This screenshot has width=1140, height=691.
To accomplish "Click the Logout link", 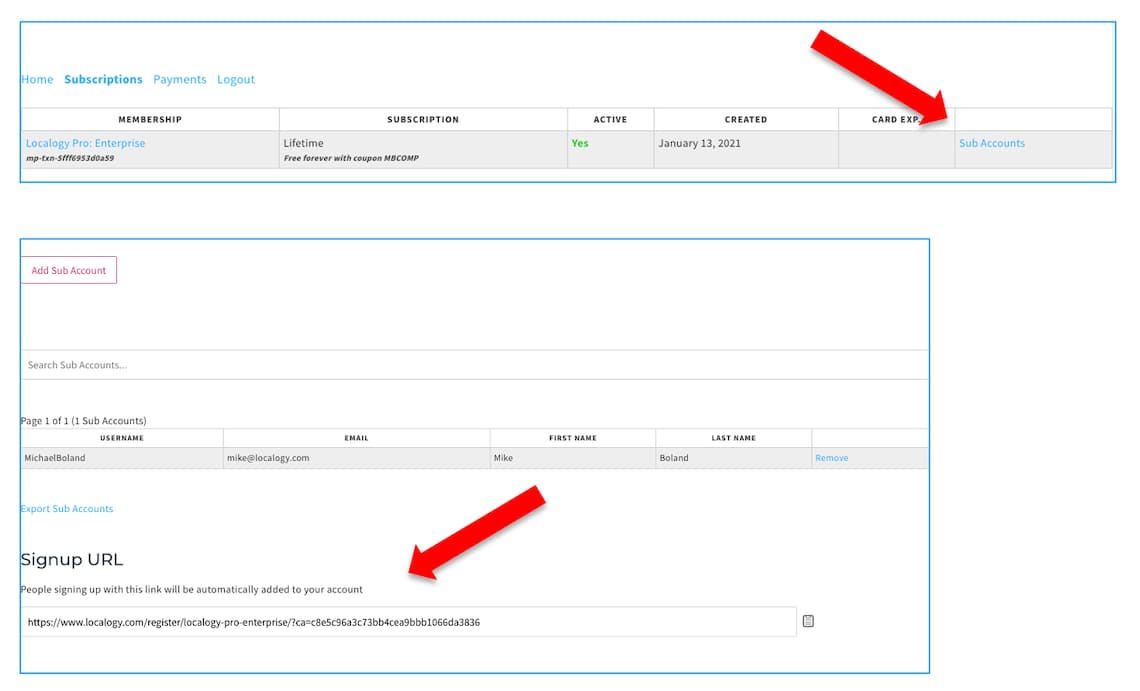I will [x=236, y=80].
